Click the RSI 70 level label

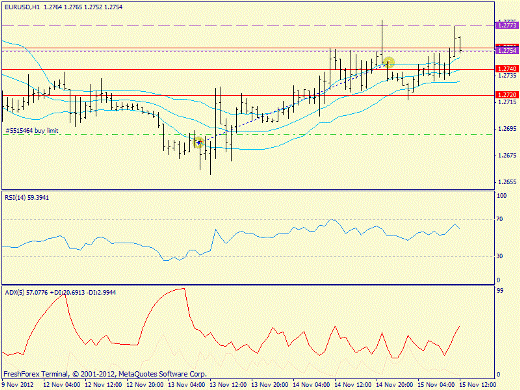(500, 219)
